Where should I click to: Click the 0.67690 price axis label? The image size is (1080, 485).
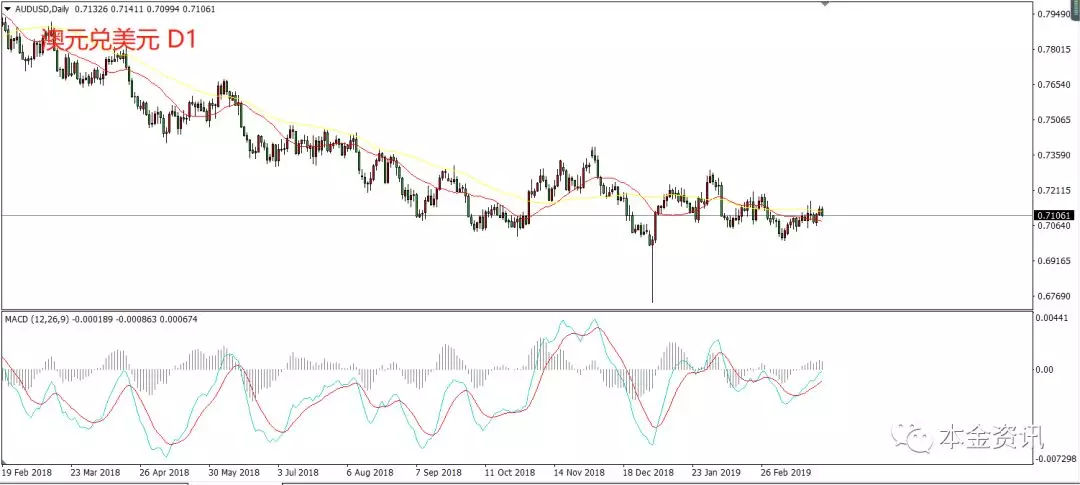(x=1055, y=296)
